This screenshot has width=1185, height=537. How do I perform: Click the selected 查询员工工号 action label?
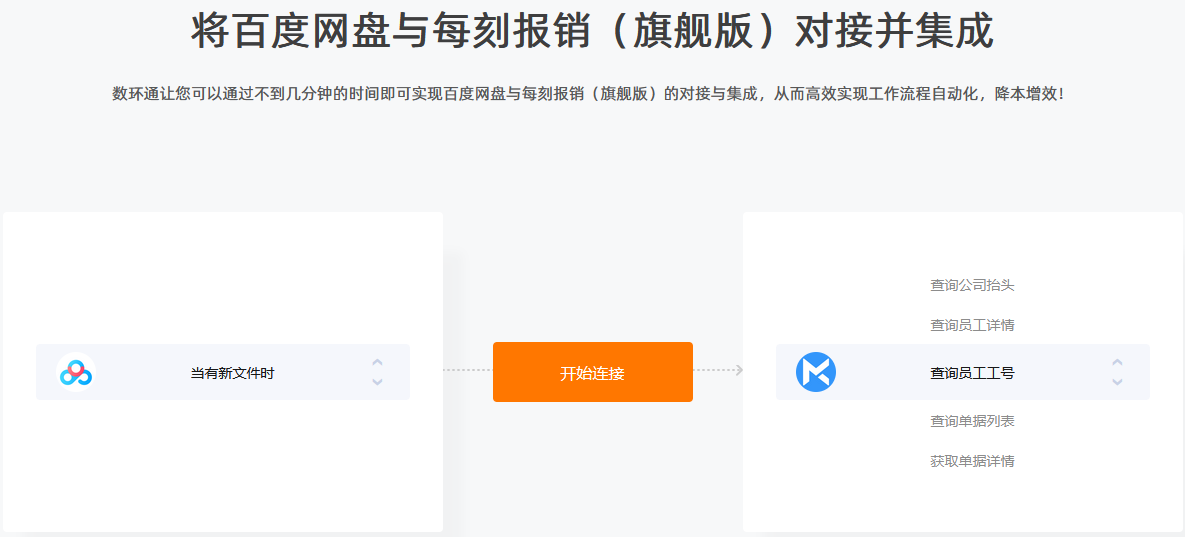pos(972,373)
